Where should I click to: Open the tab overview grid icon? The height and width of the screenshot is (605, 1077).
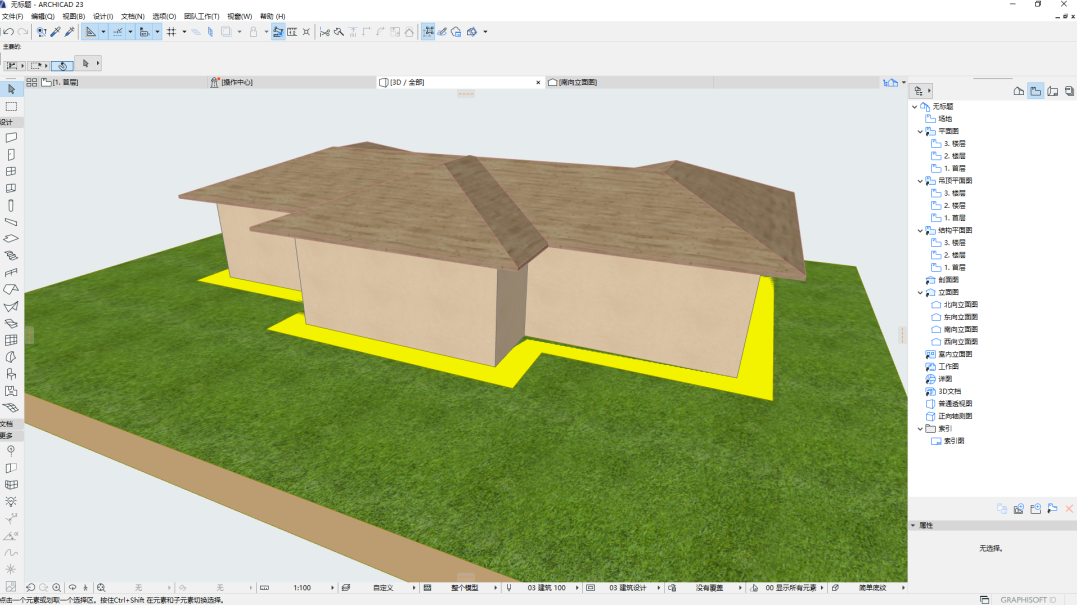[x=32, y=82]
